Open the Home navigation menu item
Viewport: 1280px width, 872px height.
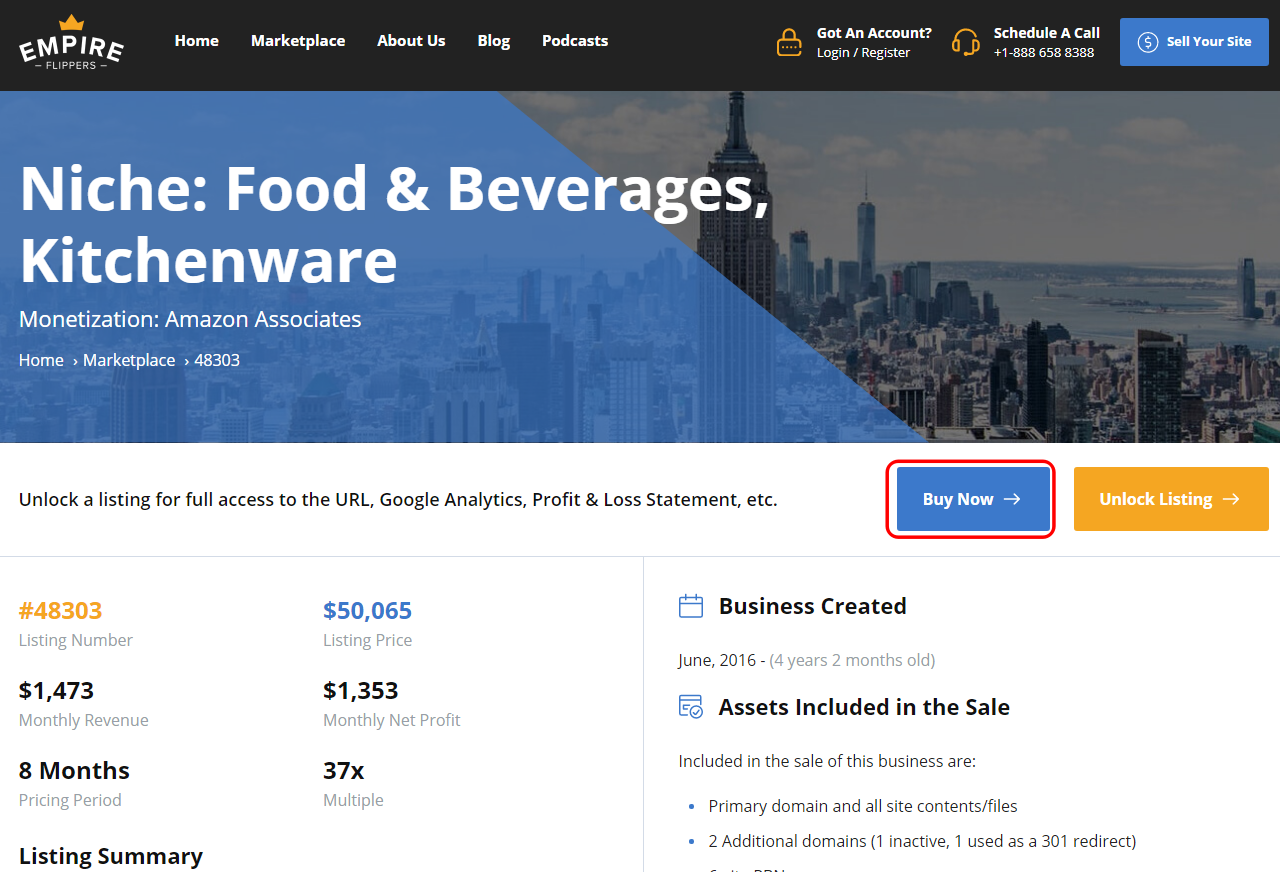[x=196, y=41]
